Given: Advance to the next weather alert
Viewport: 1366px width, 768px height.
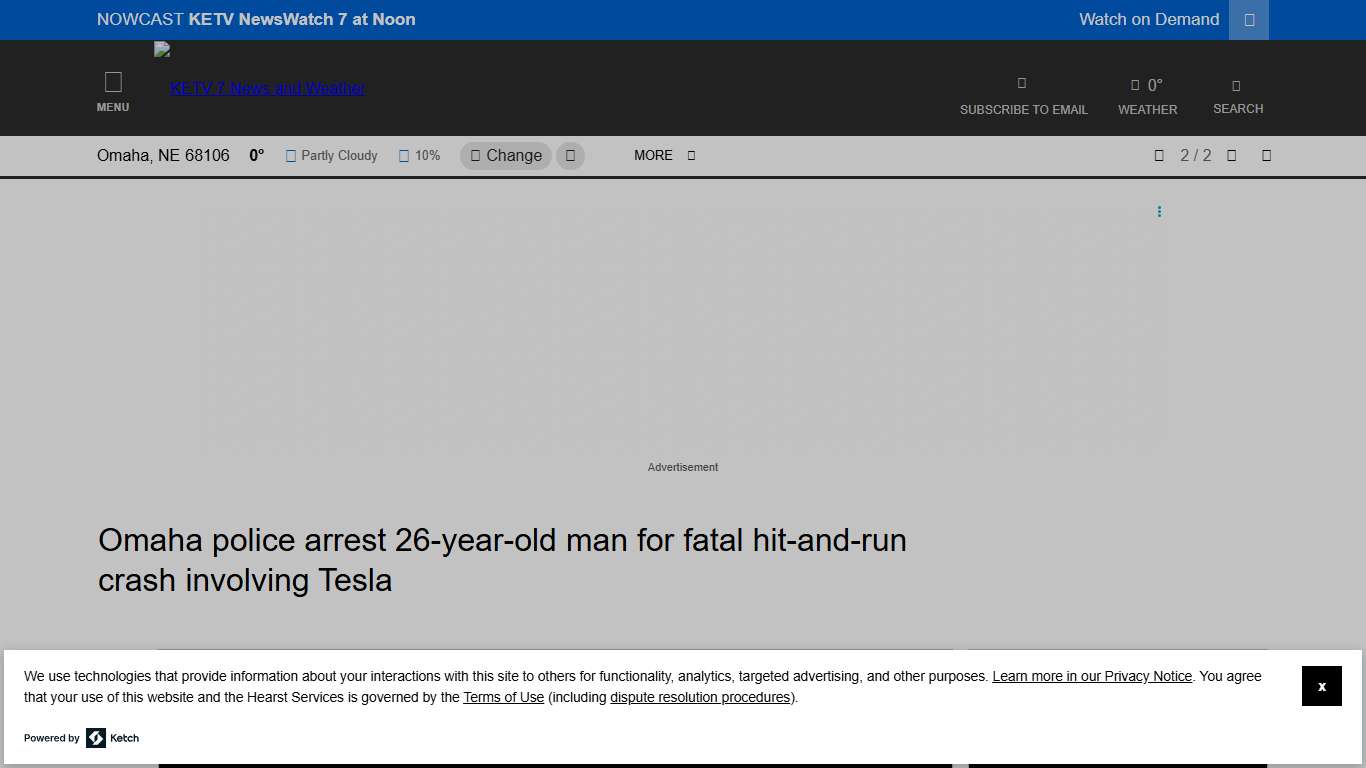Looking at the screenshot, I should 1231,155.
